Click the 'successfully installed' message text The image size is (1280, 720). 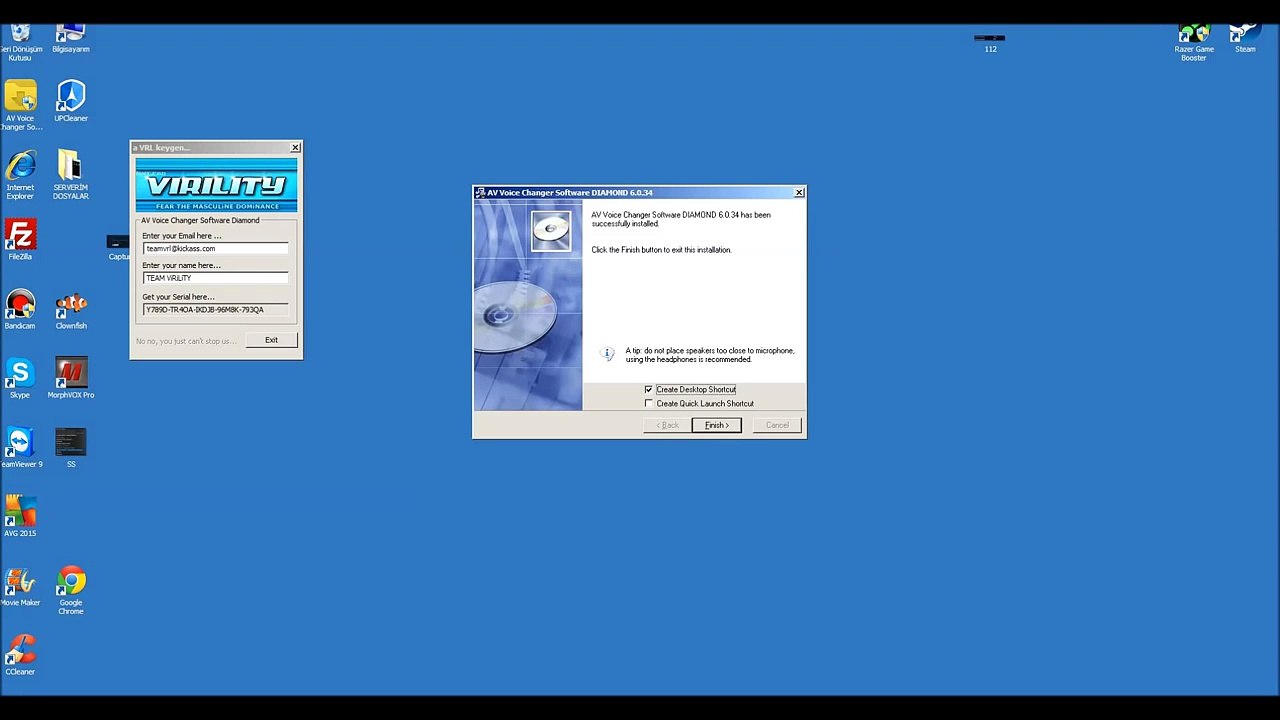point(681,219)
